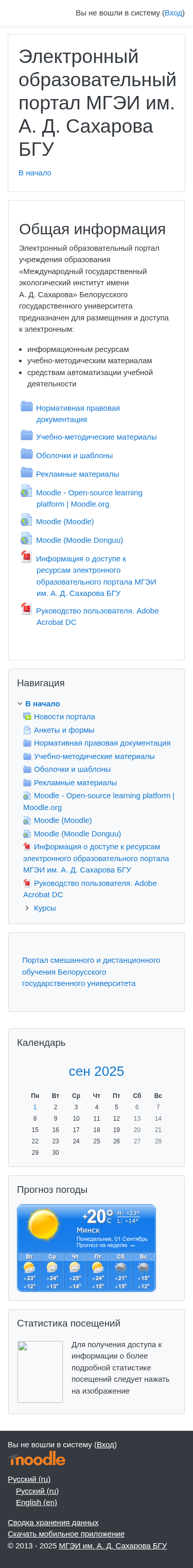
Task: Select day 1 in the calendar
Action: point(35,1107)
